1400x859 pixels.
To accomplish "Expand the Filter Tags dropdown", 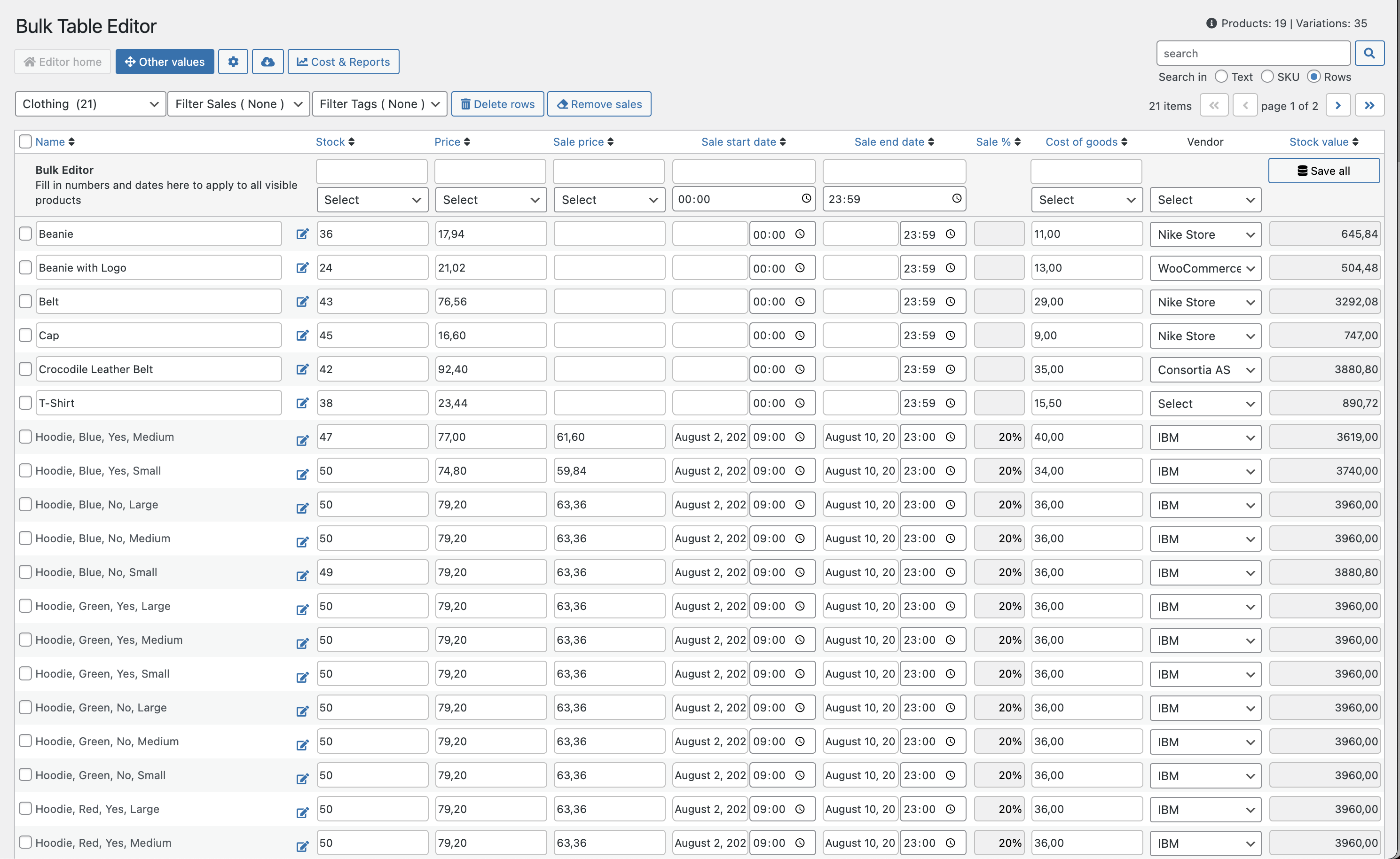I will coord(379,104).
